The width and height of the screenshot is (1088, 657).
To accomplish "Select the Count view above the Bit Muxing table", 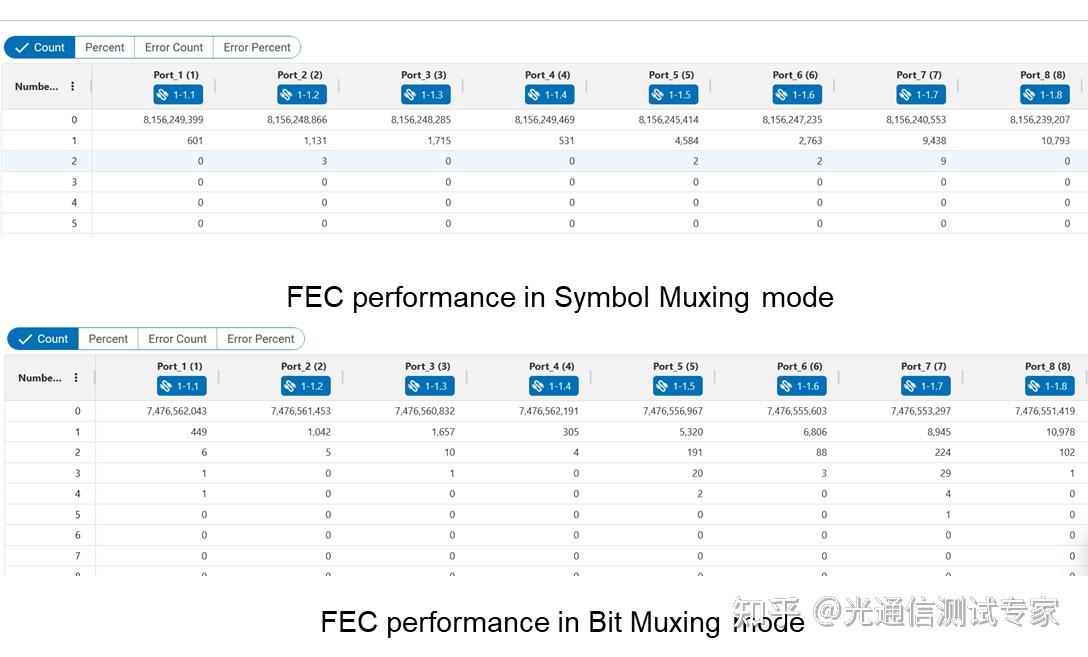I will [x=43, y=339].
